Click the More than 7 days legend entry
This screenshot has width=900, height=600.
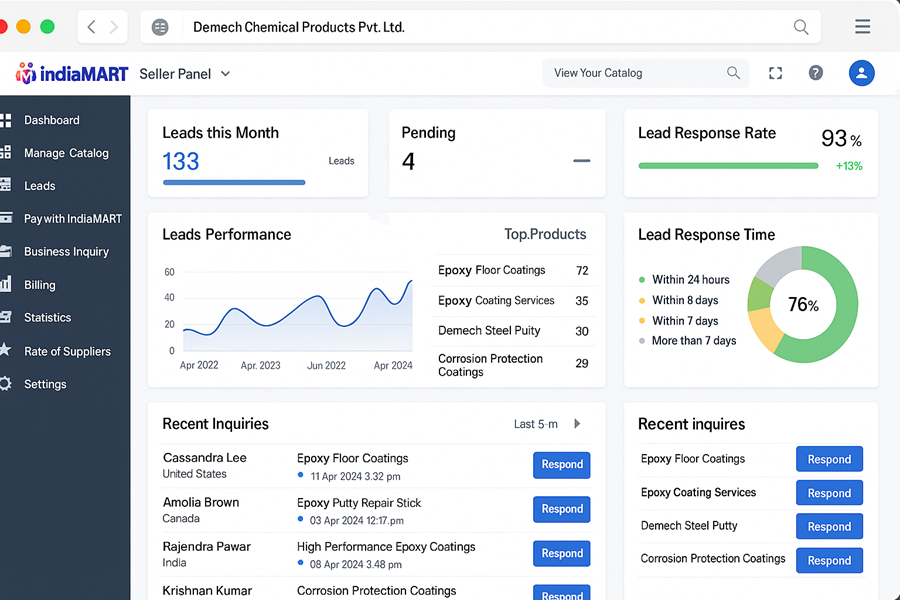pyautogui.click(x=688, y=340)
